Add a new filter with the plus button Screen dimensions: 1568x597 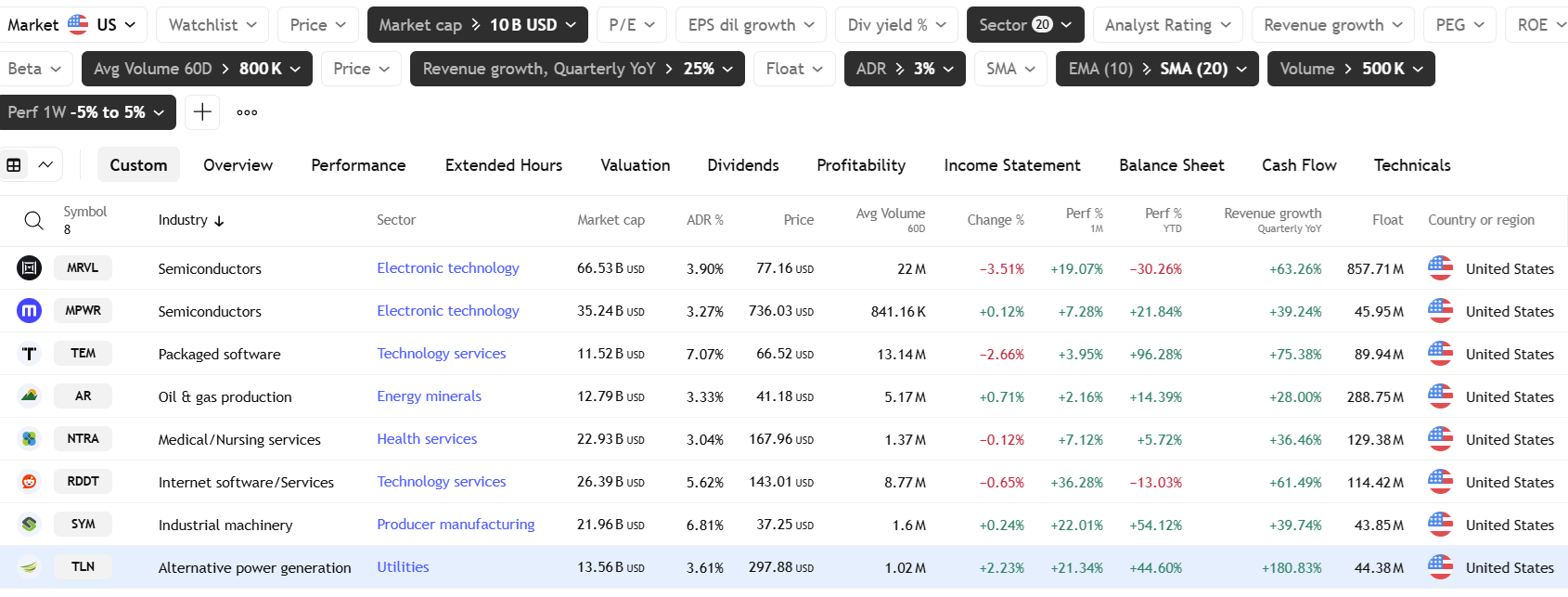coord(202,112)
